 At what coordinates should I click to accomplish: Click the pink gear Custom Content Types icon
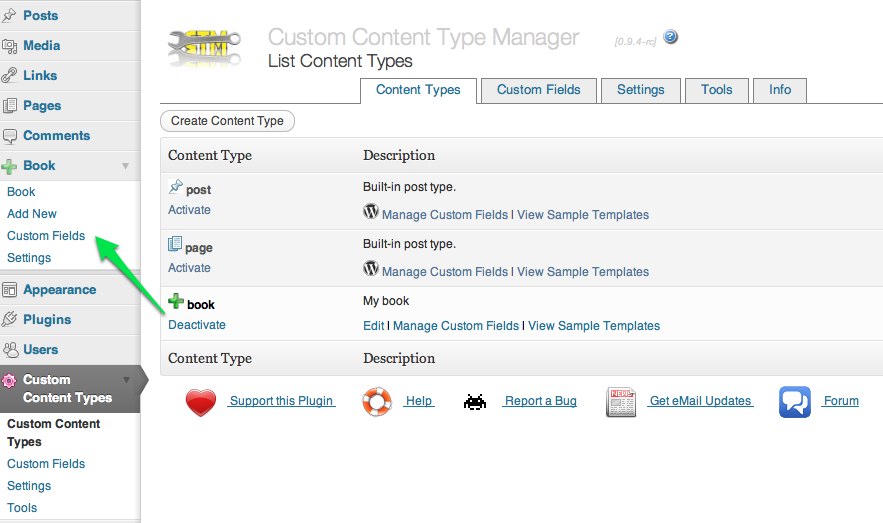(9, 381)
